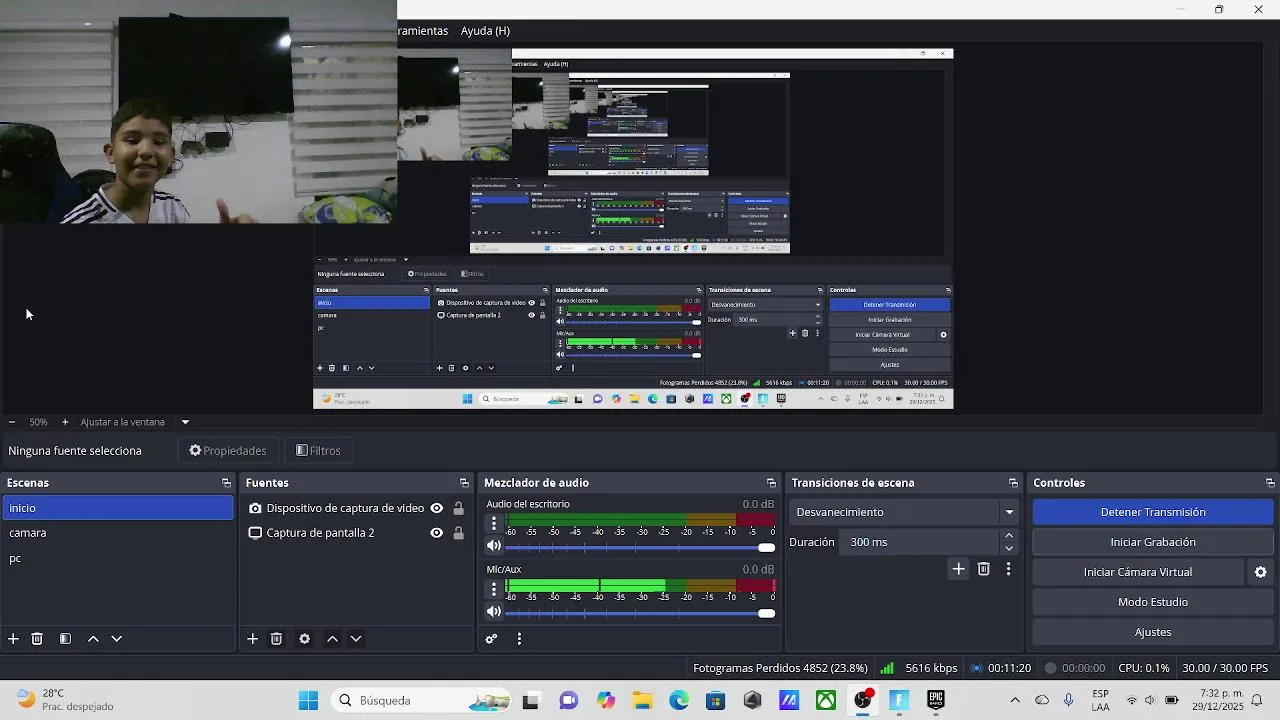Move the scene down in Escenas
This screenshot has height=720, width=1280.
click(x=116, y=639)
